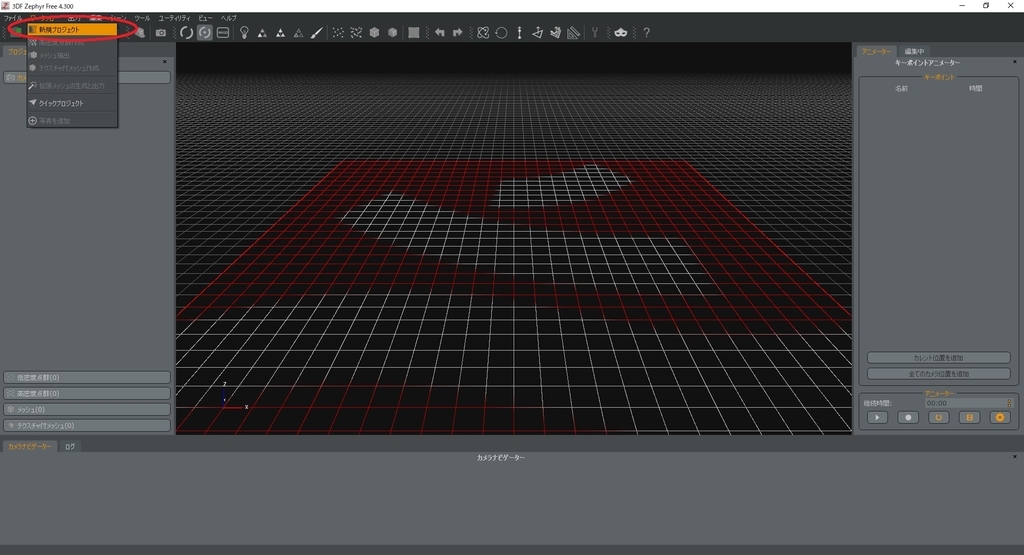Click the question mark help icon
Viewport: 1024px width, 555px height.
point(647,33)
